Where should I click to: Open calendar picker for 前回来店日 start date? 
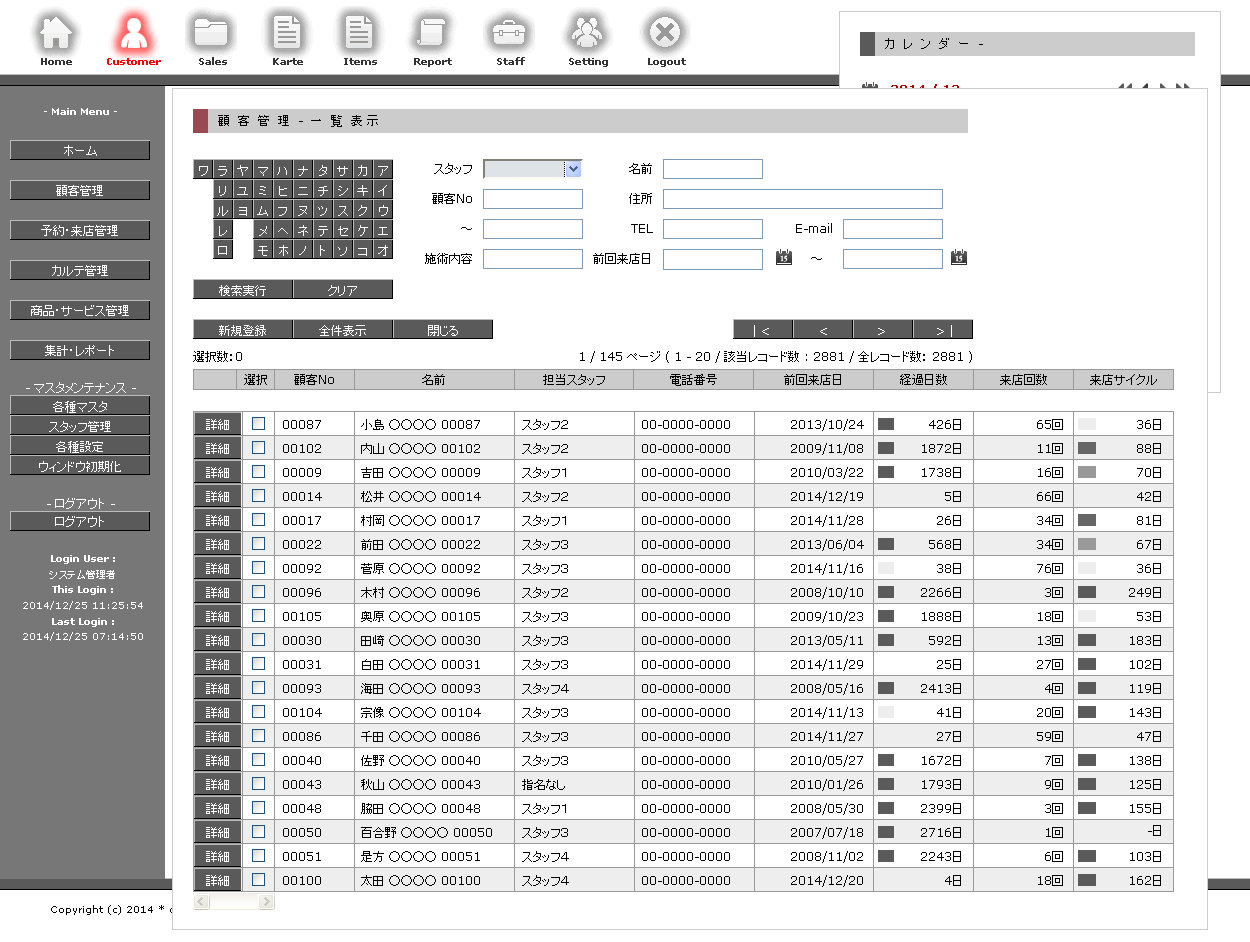click(784, 258)
